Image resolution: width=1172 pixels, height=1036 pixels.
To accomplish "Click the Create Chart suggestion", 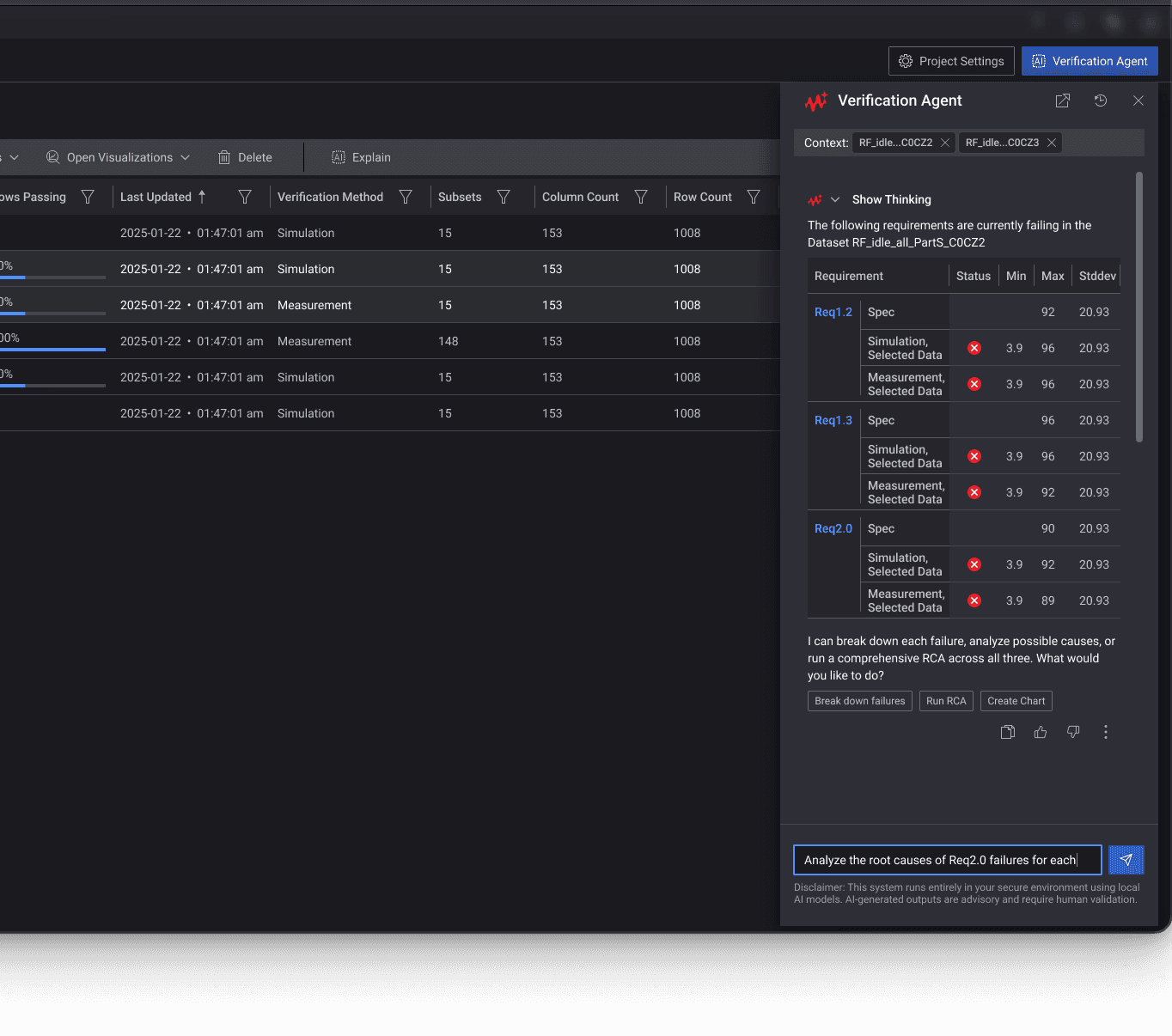I will [1016, 701].
